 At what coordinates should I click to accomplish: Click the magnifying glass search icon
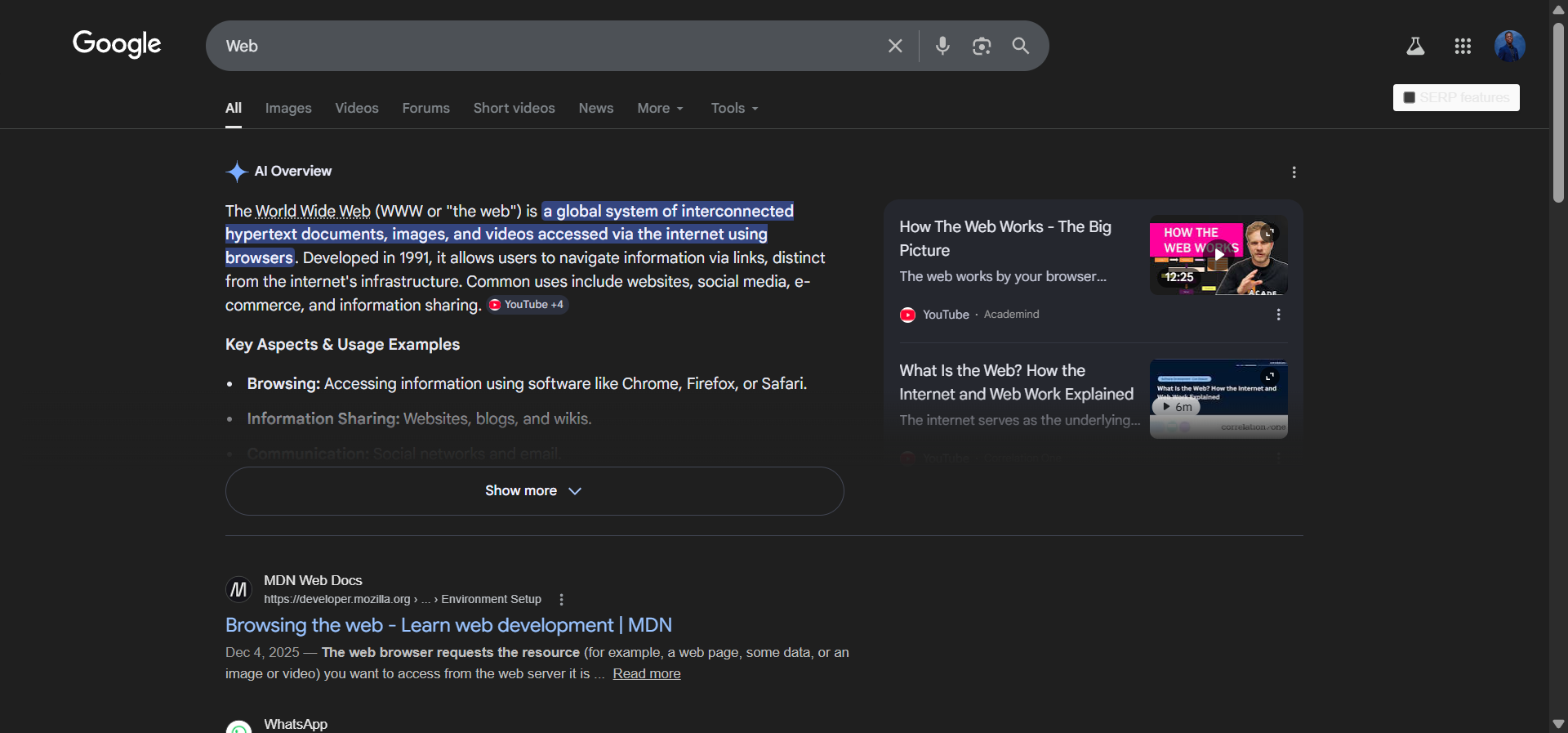point(1021,46)
